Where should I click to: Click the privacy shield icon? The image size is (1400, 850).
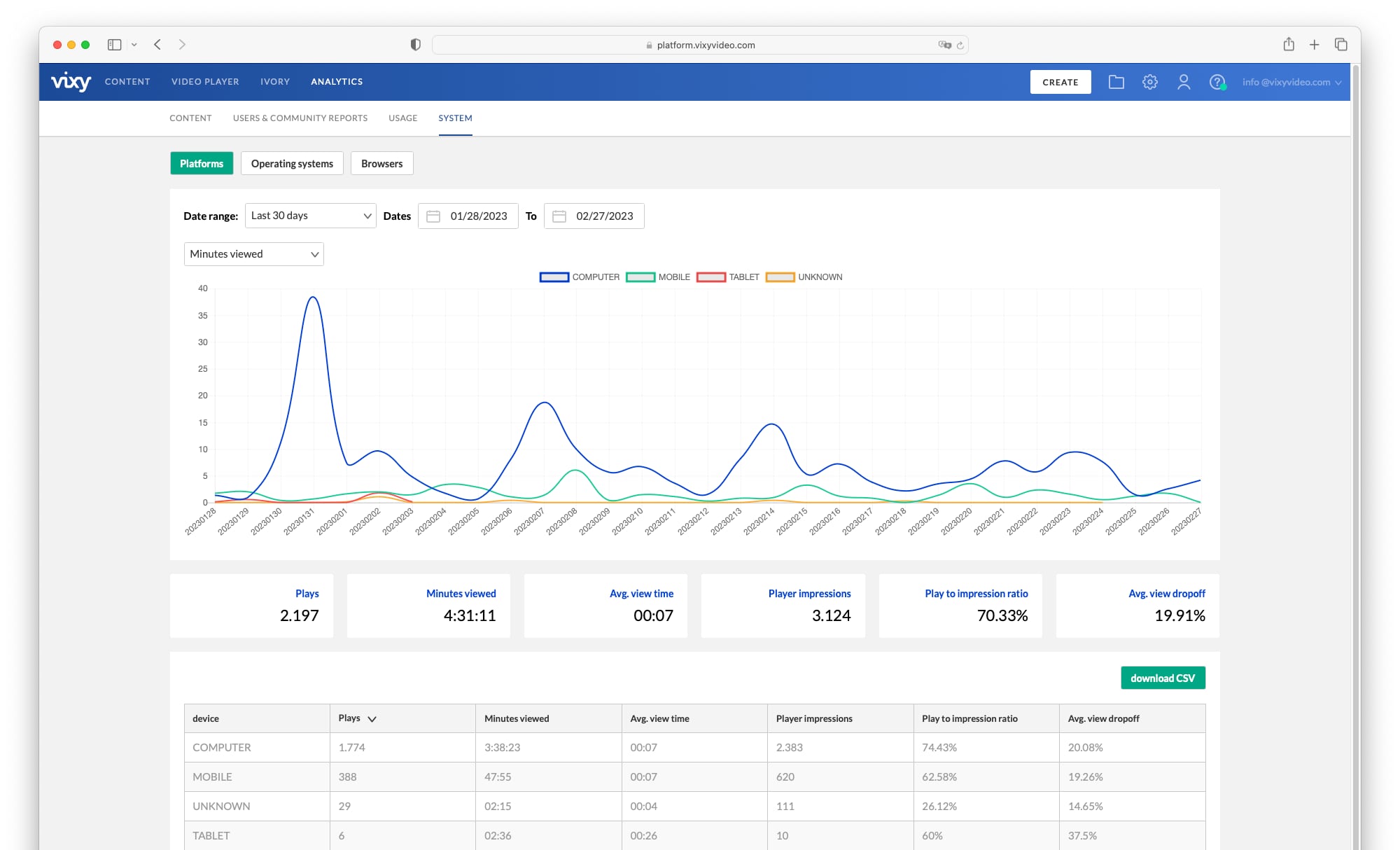[x=415, y=44]
